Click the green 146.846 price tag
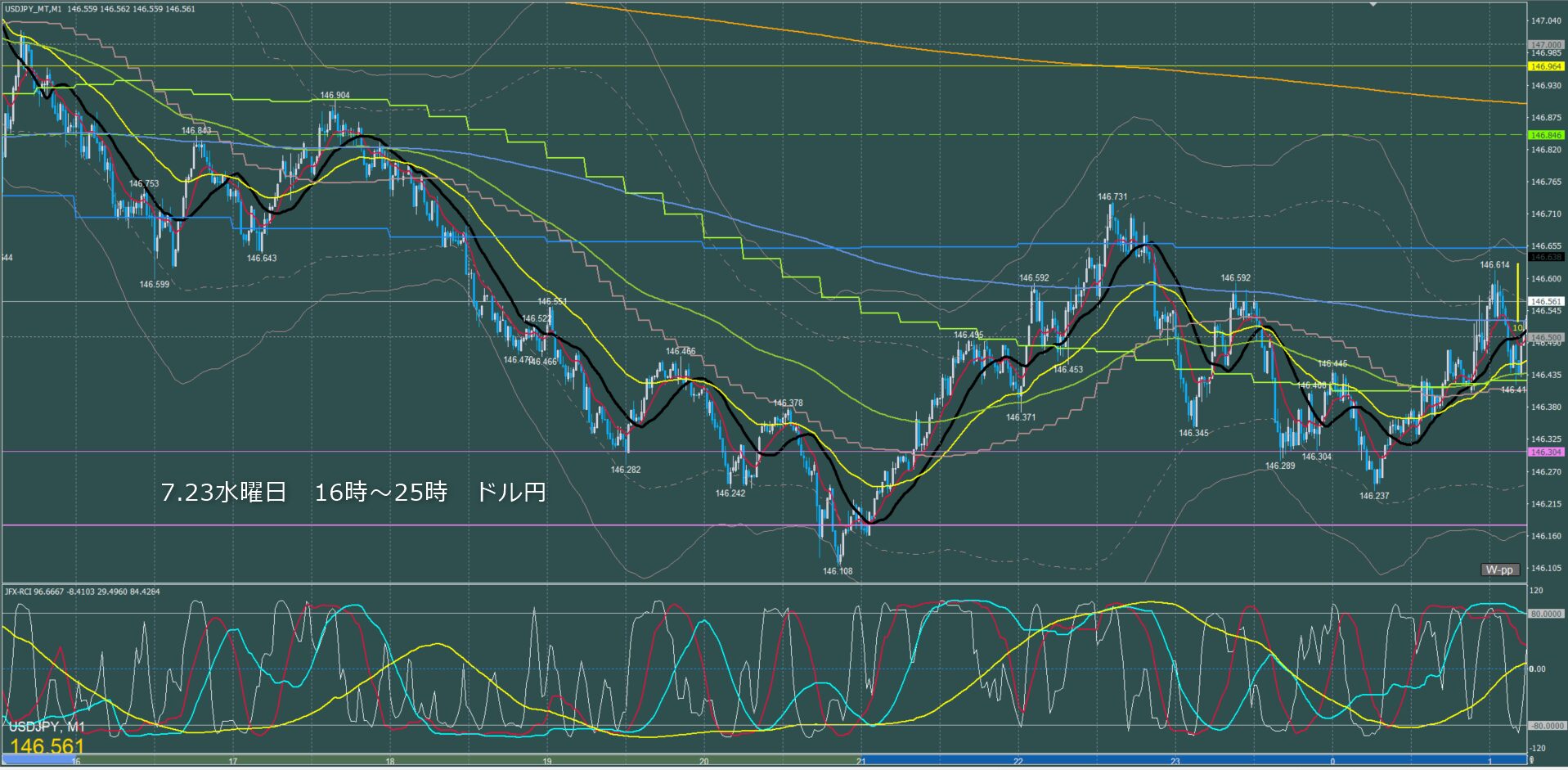The width and height of the screenshot is (1568, 770). (x=1546, y=135)
